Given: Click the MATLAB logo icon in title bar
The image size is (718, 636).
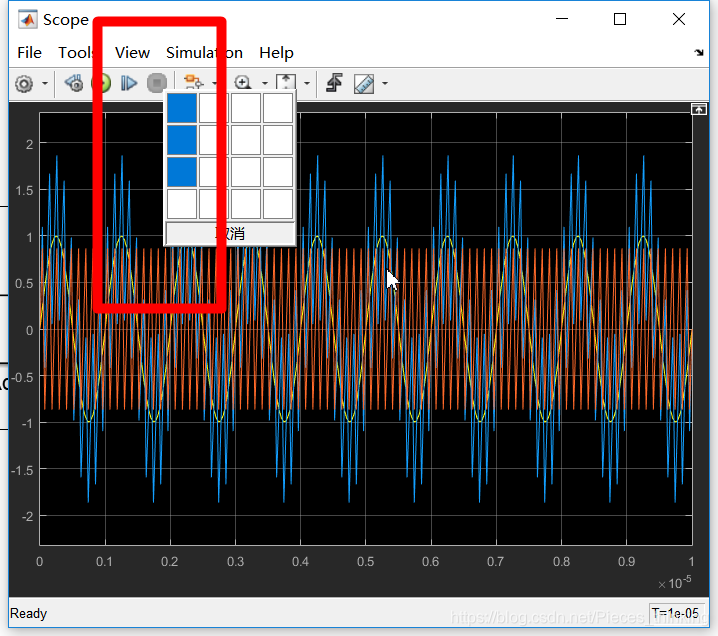Looking at the screenshot, I should click(x=27, y=19).
